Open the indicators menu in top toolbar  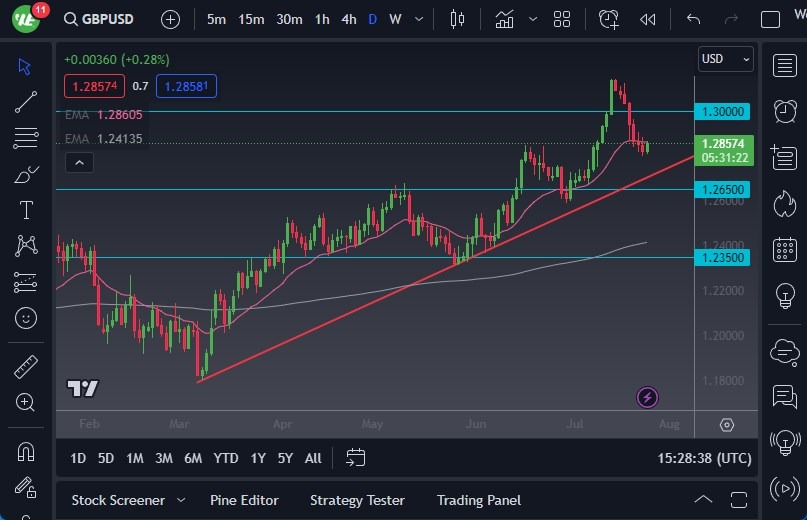pos(504,19)
